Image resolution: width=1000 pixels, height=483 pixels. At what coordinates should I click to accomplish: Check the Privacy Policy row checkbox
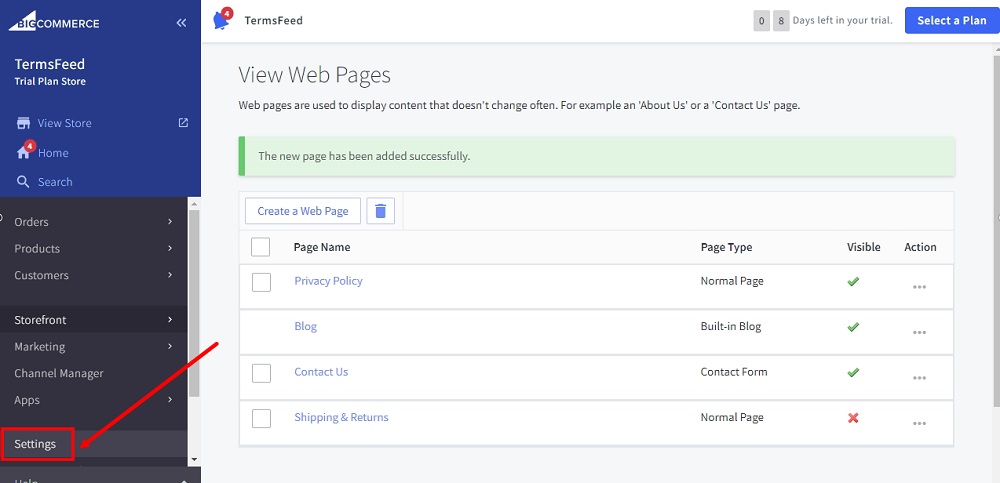(x=261, y=282)
